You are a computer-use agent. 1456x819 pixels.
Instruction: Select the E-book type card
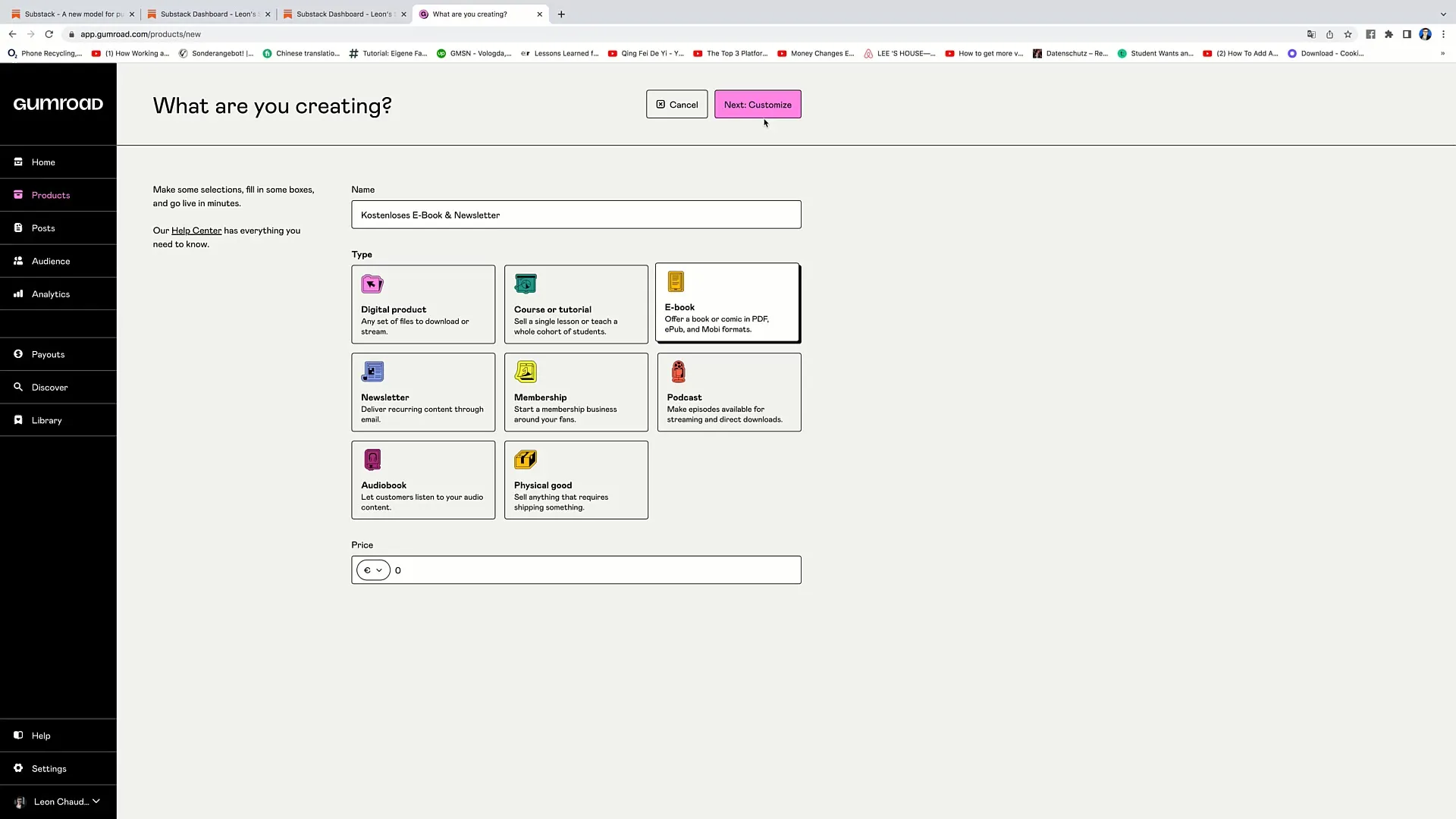coord(727,303)
